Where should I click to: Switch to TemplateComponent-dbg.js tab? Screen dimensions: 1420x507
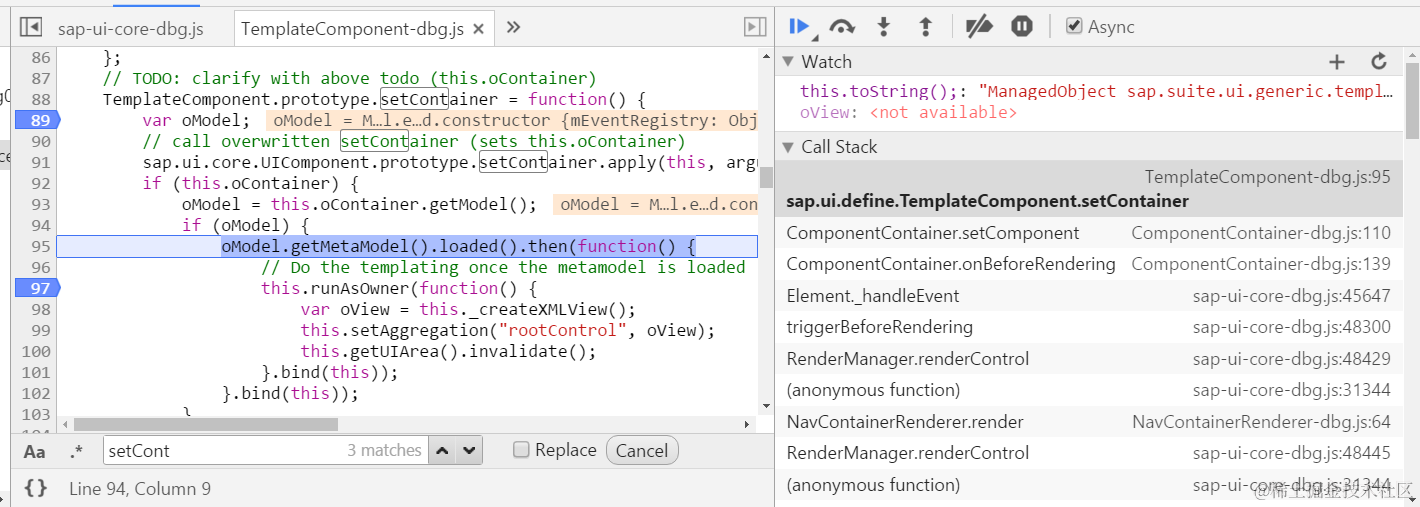[x=353, y=29]
